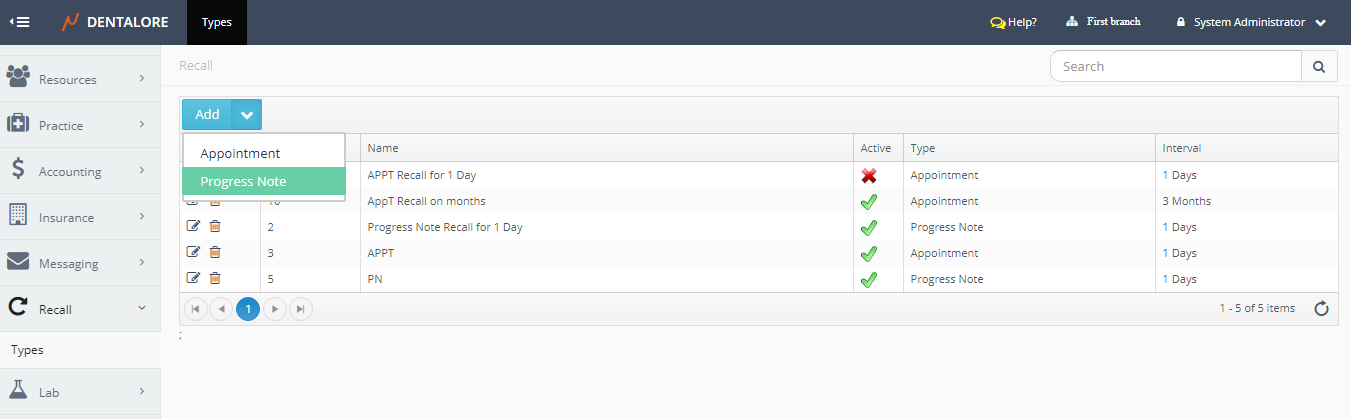Click the Add button
The image size is (1351, 419).
[207, 115]
